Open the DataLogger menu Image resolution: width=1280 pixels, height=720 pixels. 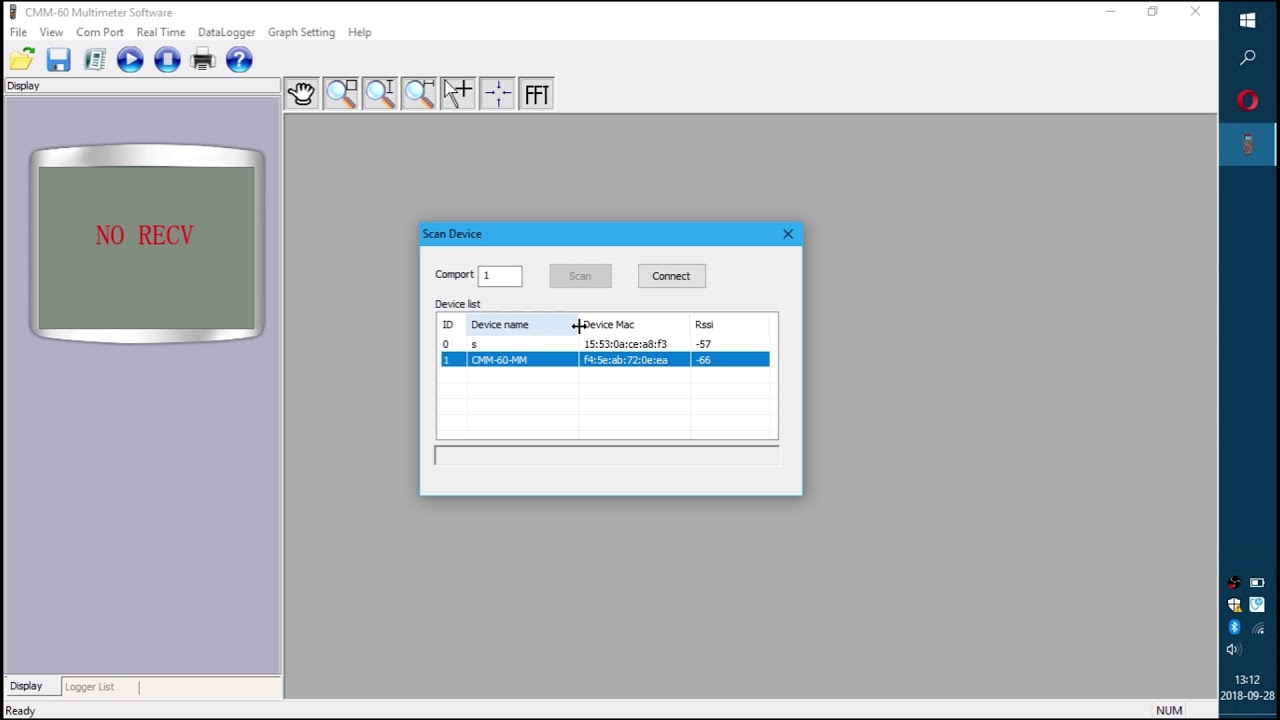point(227,32)
